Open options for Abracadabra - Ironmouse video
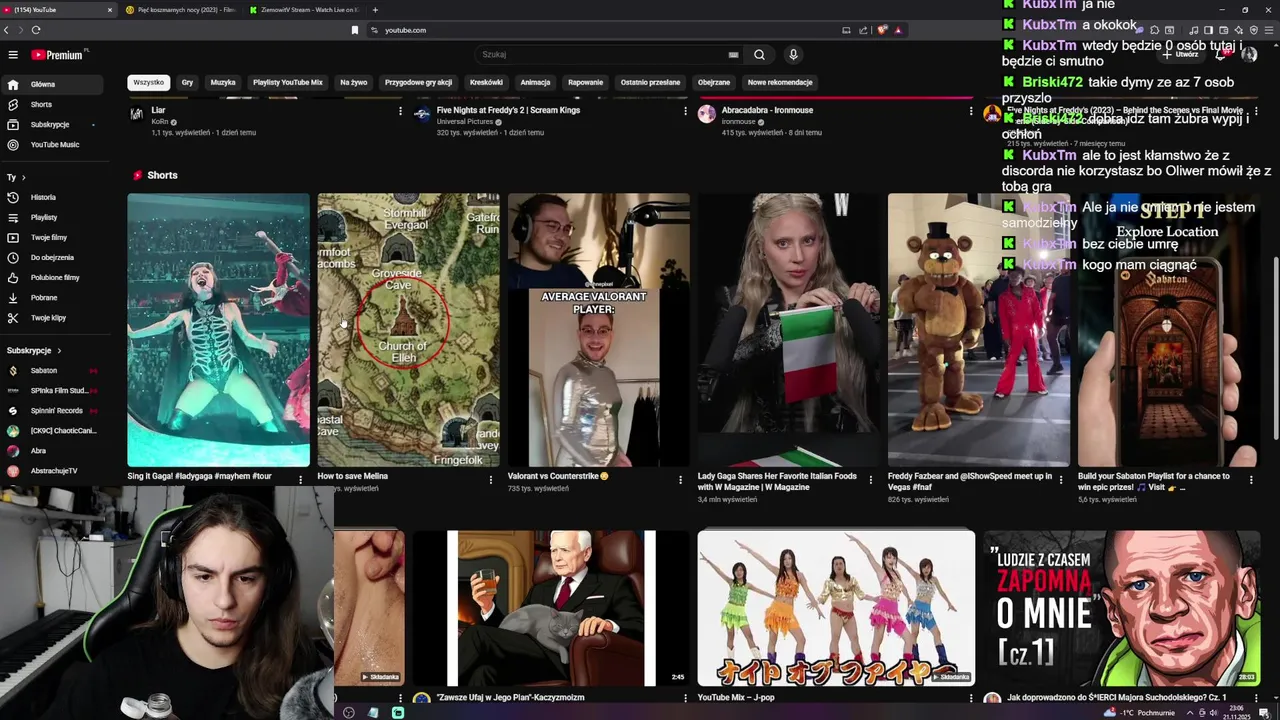Screen dimensions: 1280x720 (x=971, y=111)
